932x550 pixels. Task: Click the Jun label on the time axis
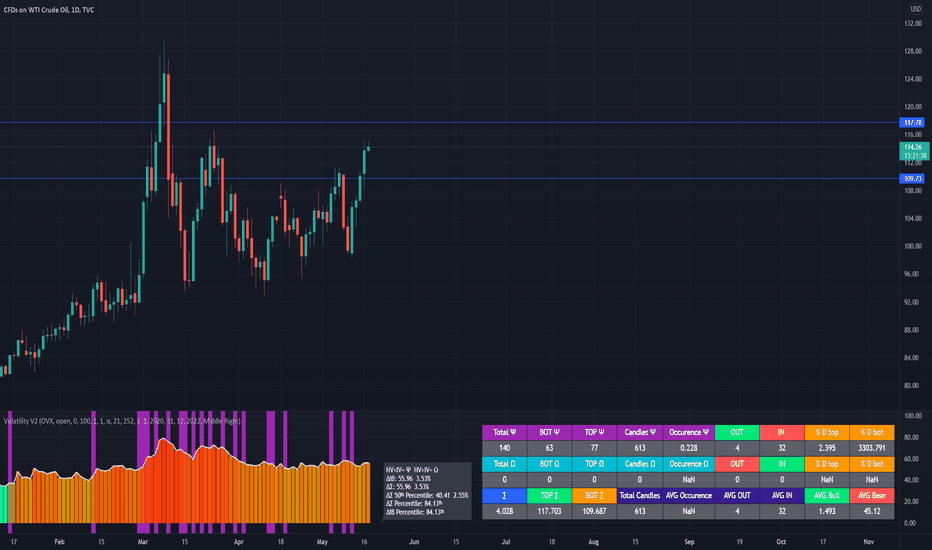tap(414, 542)
